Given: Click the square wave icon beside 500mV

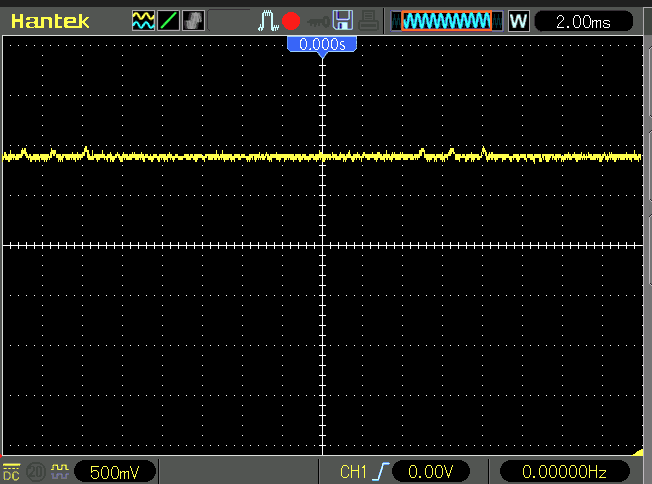Looking at the screenshot, I should point(58,471).
